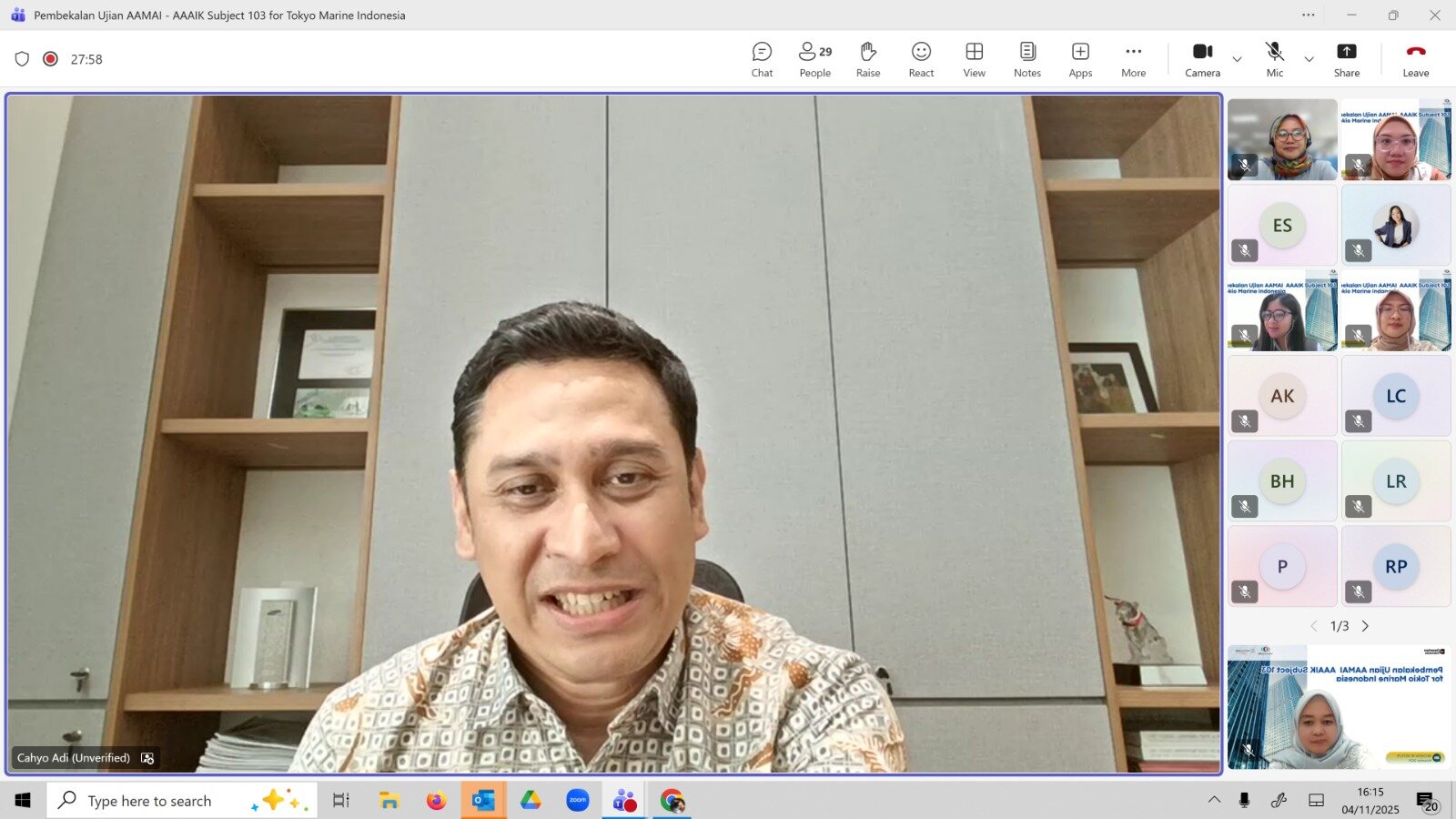Open the title bar ellipsis menu
1456x819 pixels.
1308,15
